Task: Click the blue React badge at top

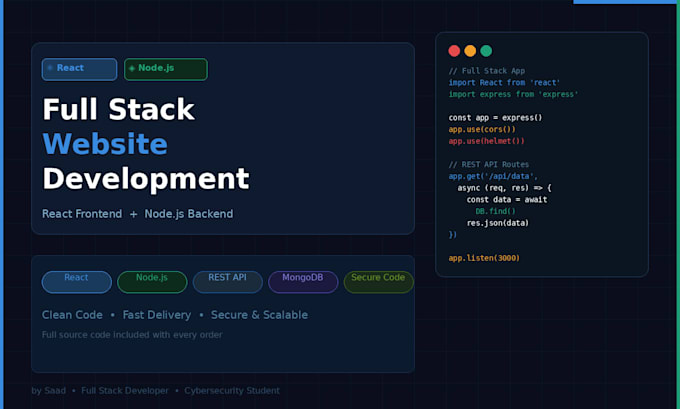Action: (x=79, y=69)
